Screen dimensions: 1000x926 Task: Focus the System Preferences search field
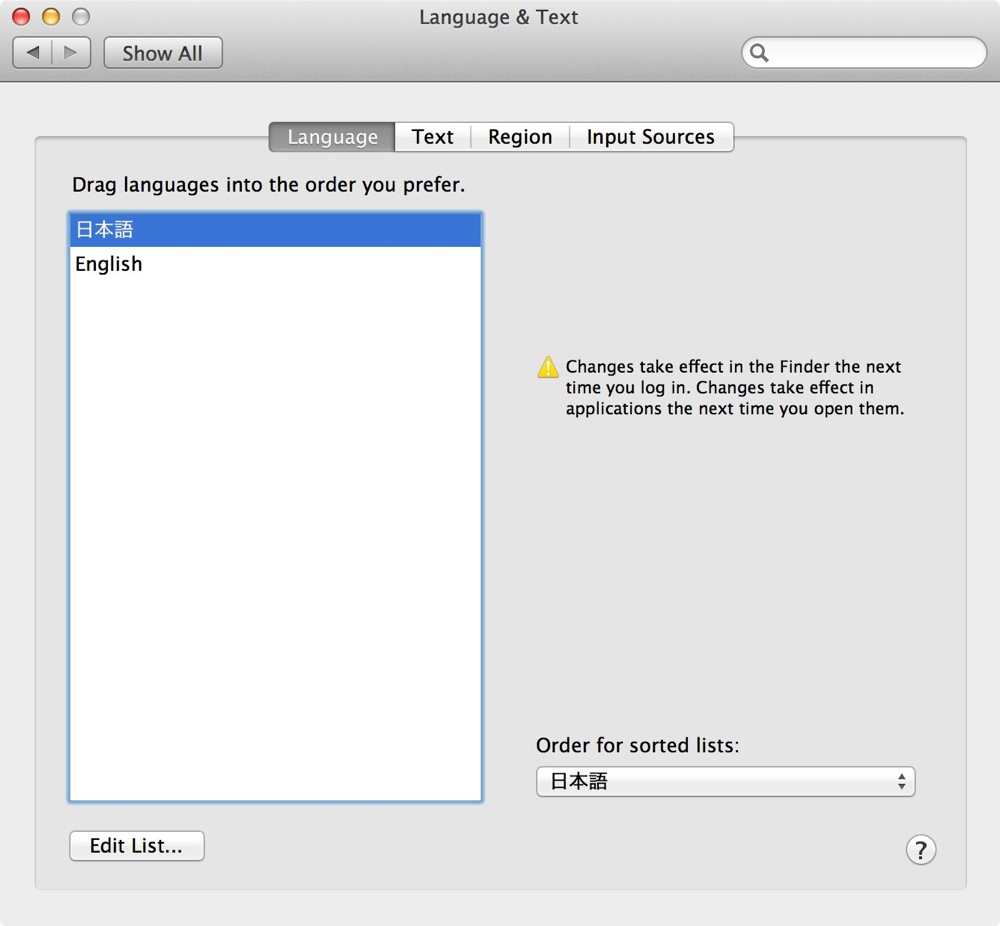click(x=864, y=53)
